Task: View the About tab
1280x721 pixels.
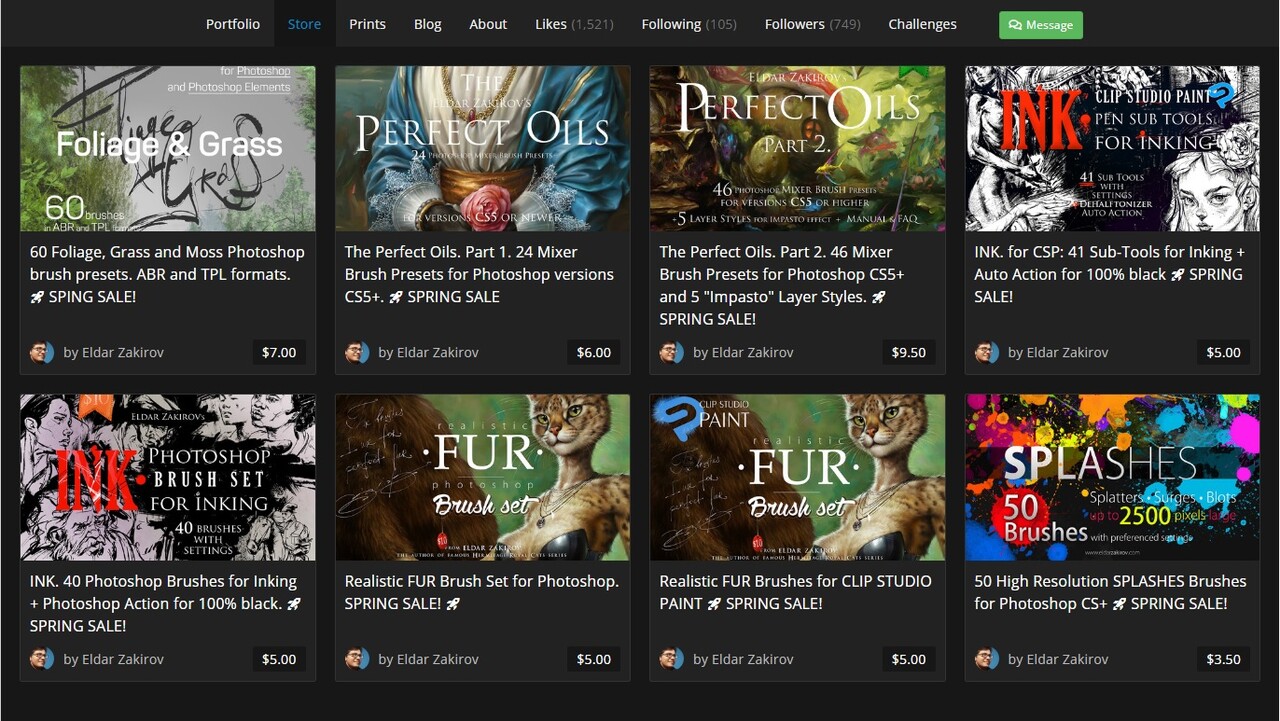Action: (488, 24)
